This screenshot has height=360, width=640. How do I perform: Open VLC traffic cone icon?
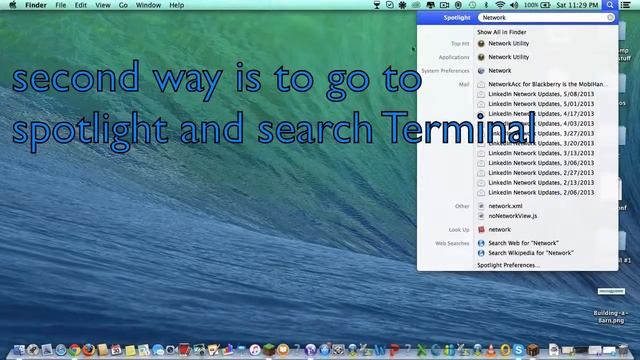click(491, 350)
